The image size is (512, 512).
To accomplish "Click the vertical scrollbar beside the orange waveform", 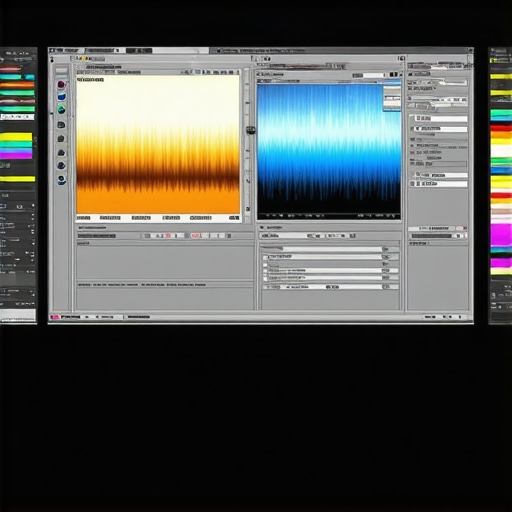I will coord(247,145).
